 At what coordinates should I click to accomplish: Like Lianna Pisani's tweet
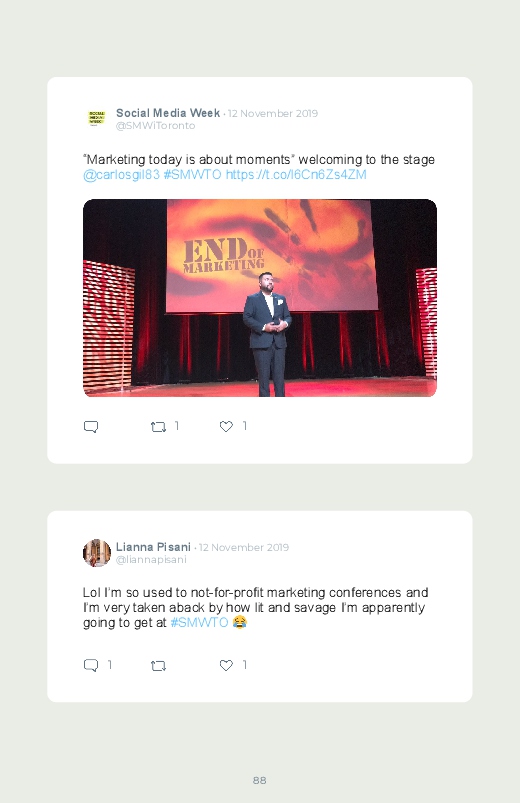click(226, 665)
